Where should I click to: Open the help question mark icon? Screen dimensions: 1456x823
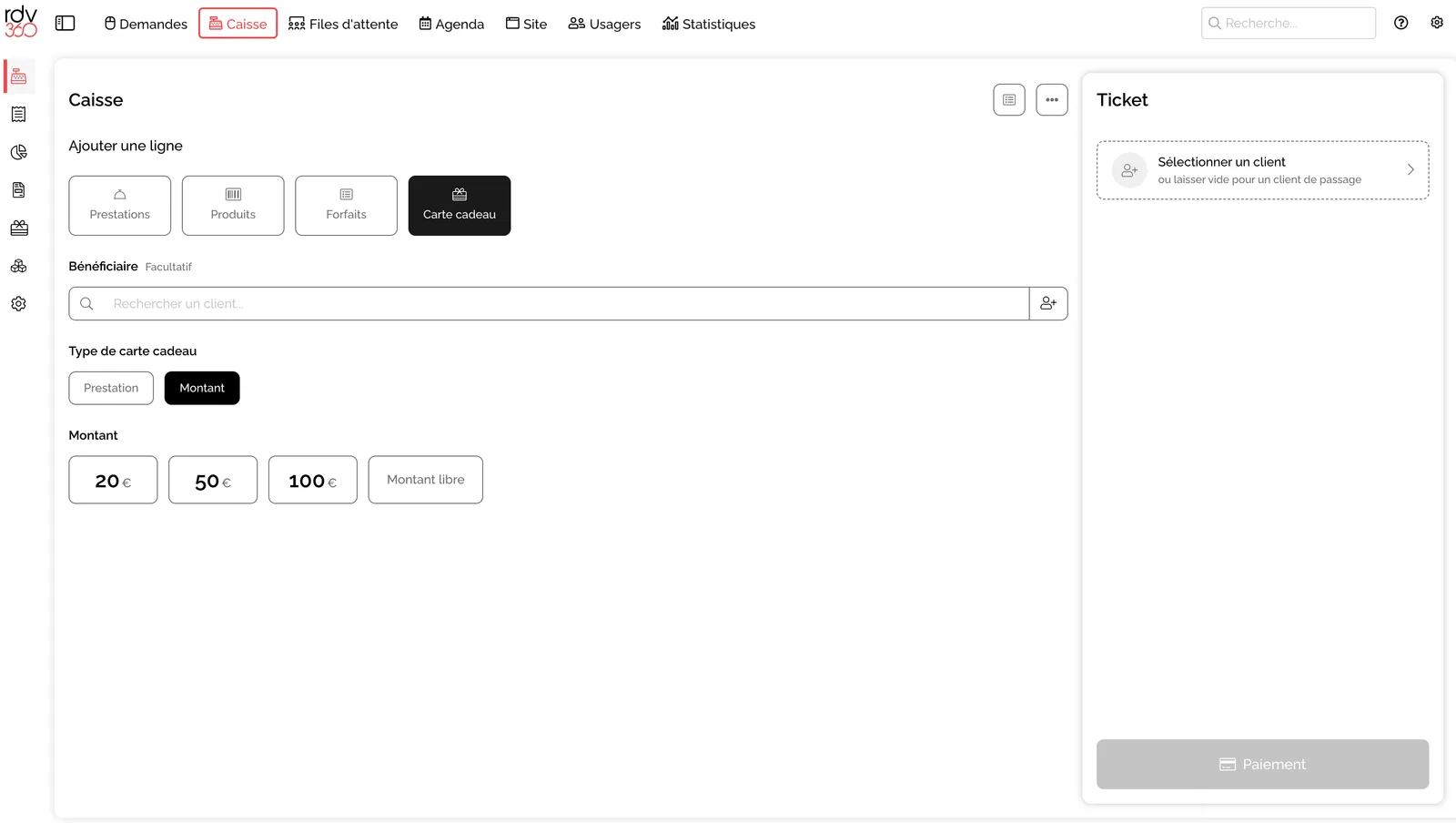(x=1401, y=24)
